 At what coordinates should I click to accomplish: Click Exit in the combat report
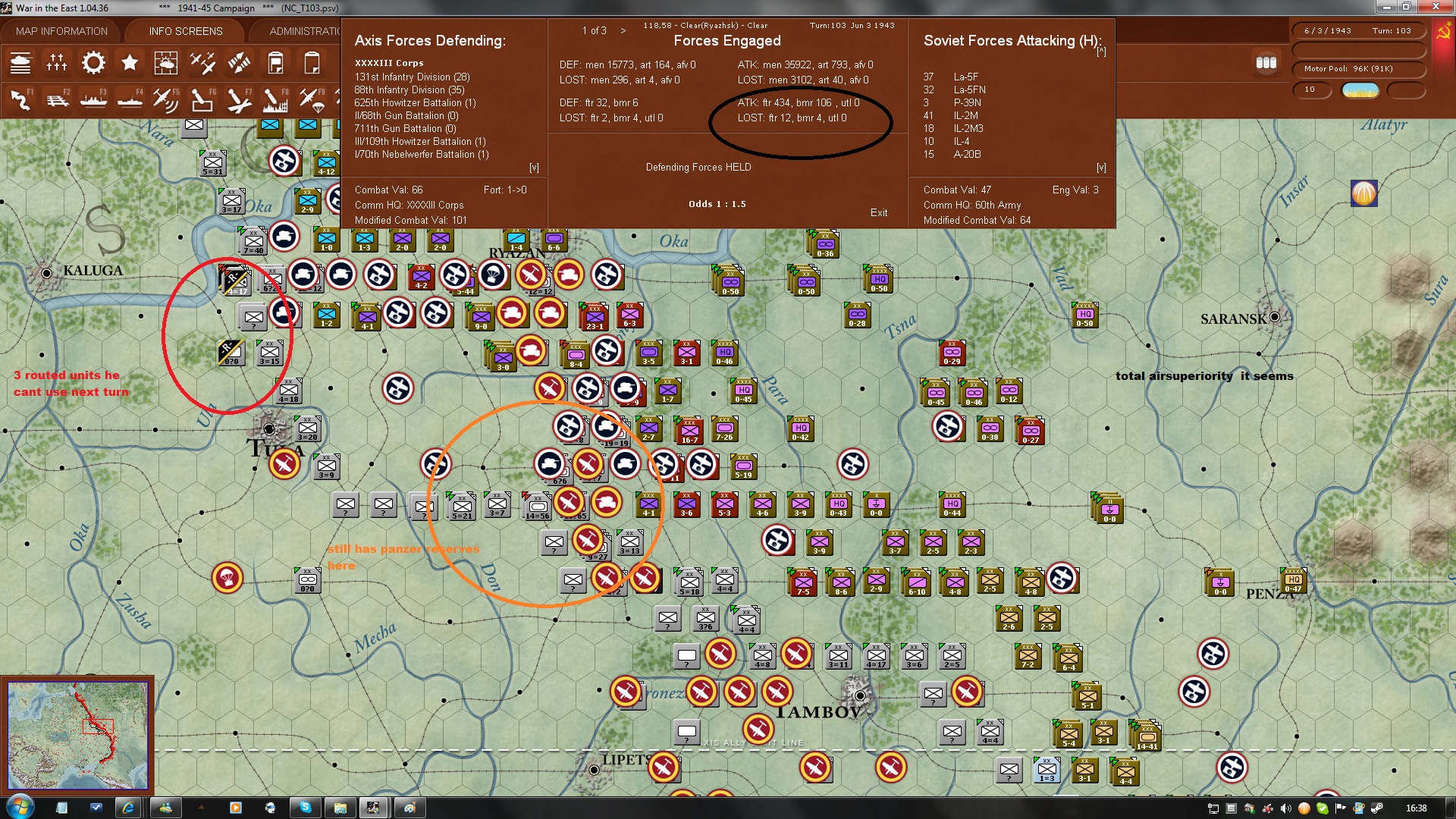pyautogui.click(x=879, y=212)
